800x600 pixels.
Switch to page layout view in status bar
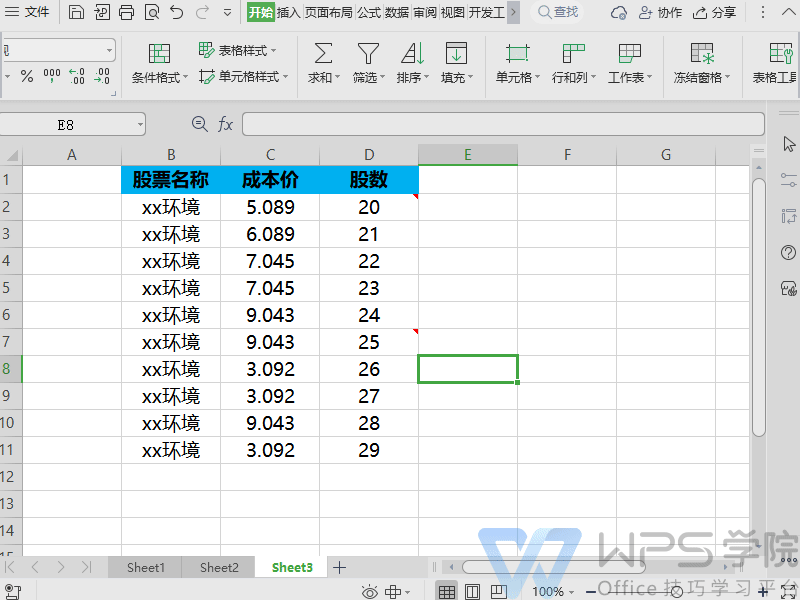[x=472, y=592]
